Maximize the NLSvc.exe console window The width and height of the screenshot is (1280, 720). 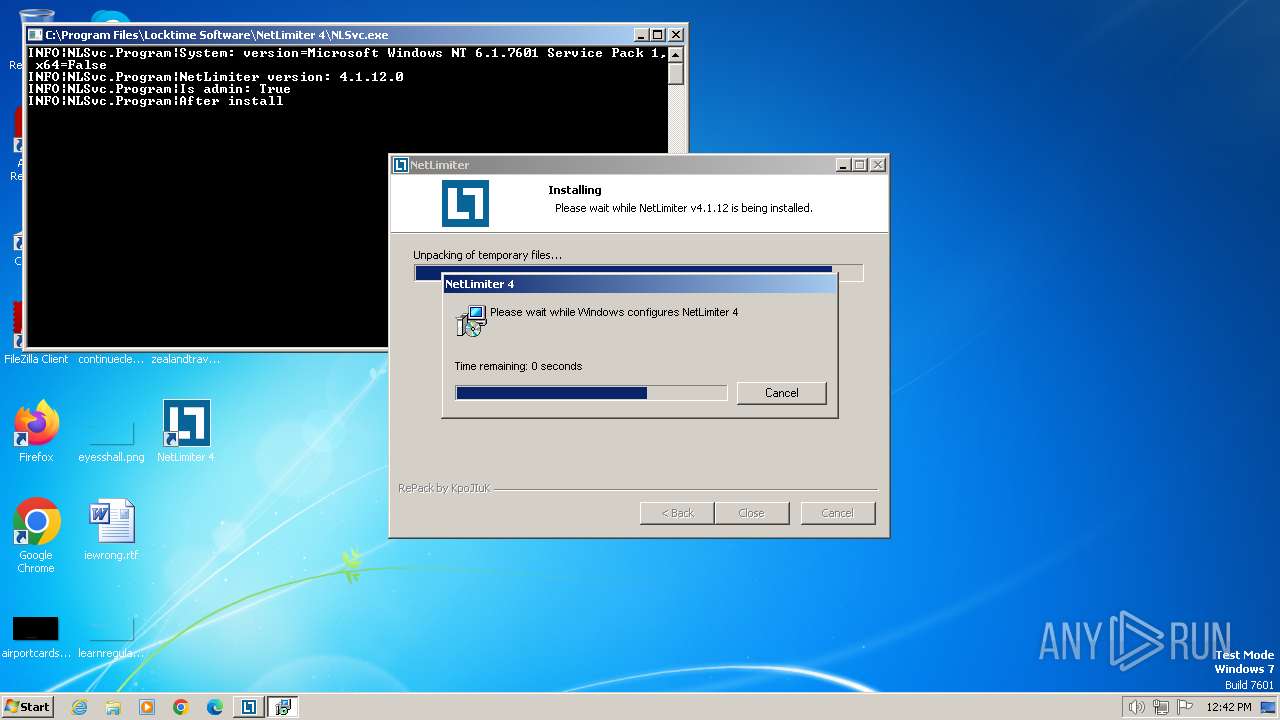pos(658,35)
